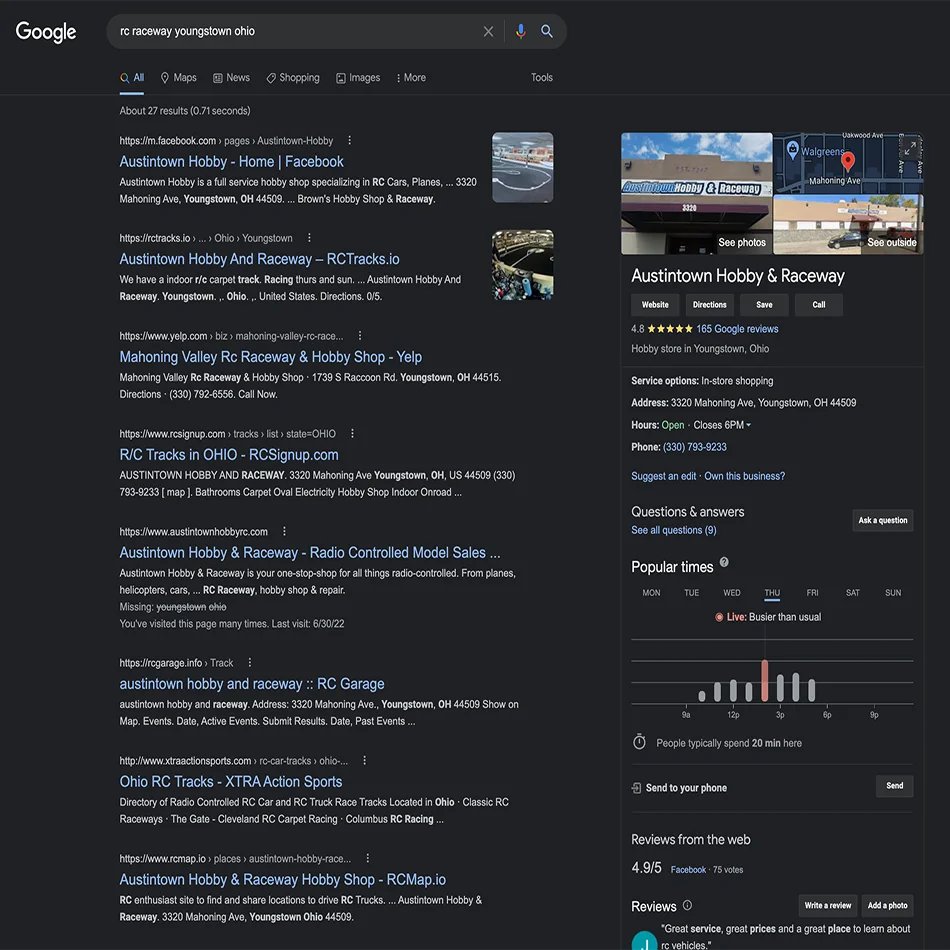
Task: Select SAT in Popular times
Action: click(852, 593)
